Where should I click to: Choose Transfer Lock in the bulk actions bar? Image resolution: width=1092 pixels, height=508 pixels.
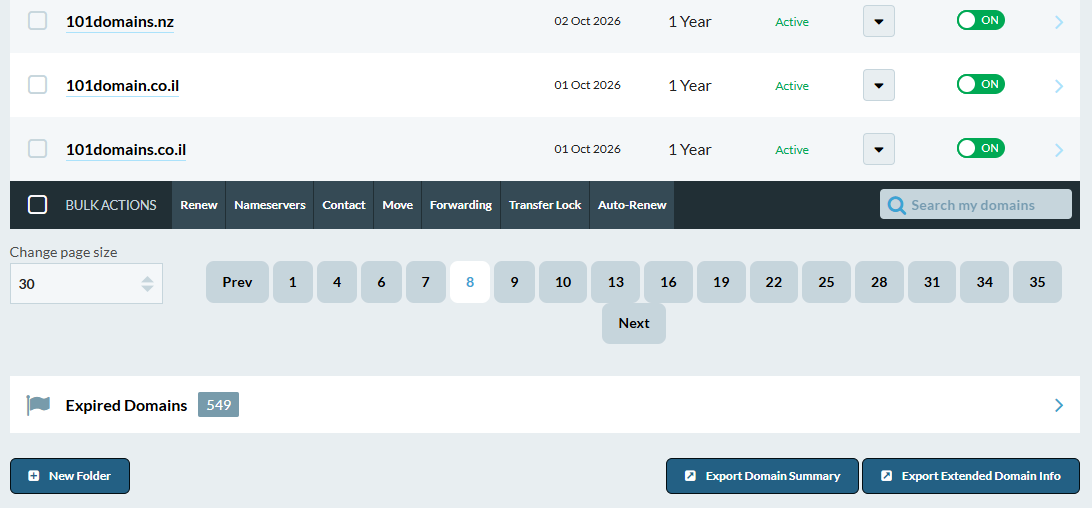545,205
